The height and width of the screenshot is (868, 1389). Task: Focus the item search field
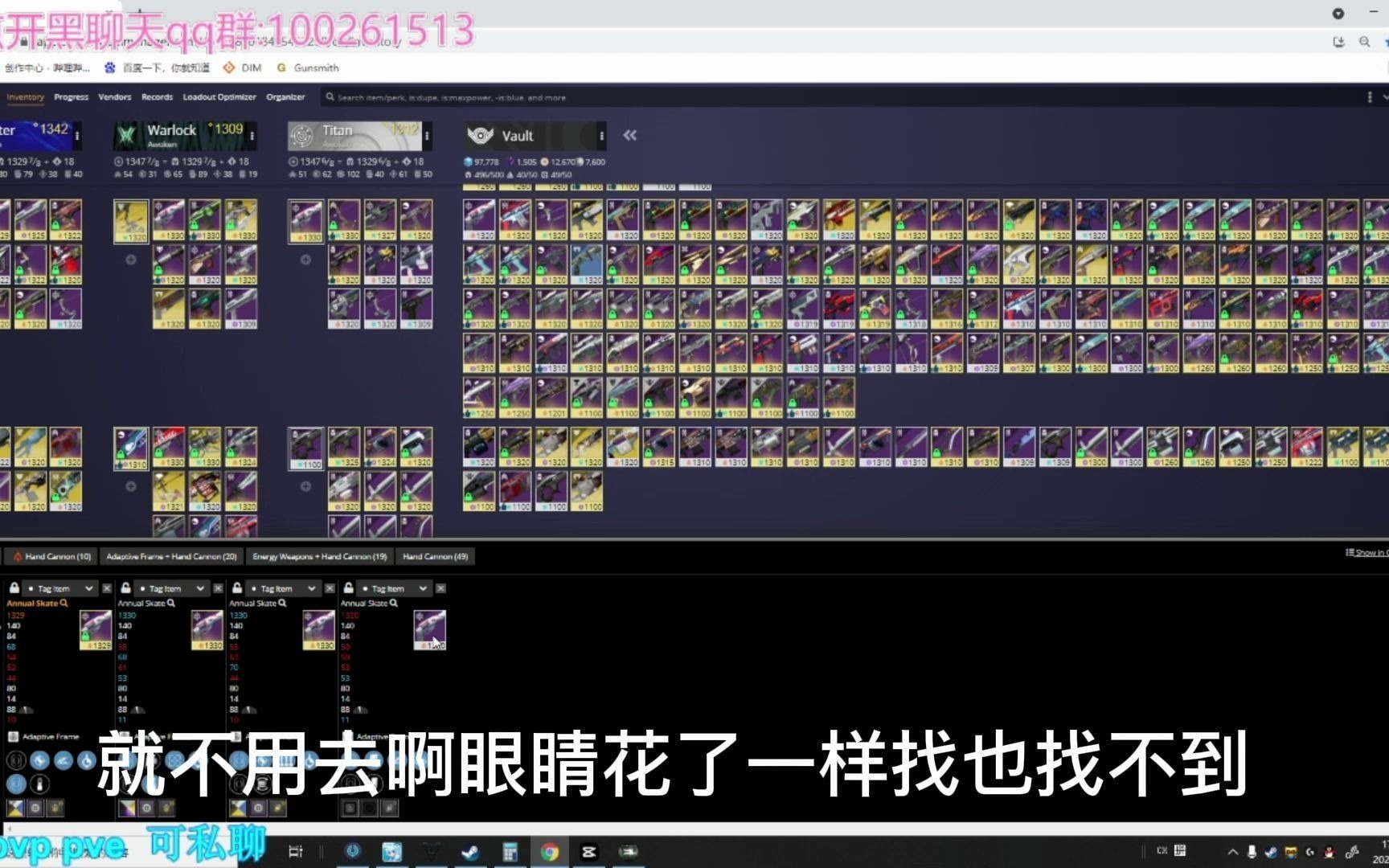[x=836, y=97]
